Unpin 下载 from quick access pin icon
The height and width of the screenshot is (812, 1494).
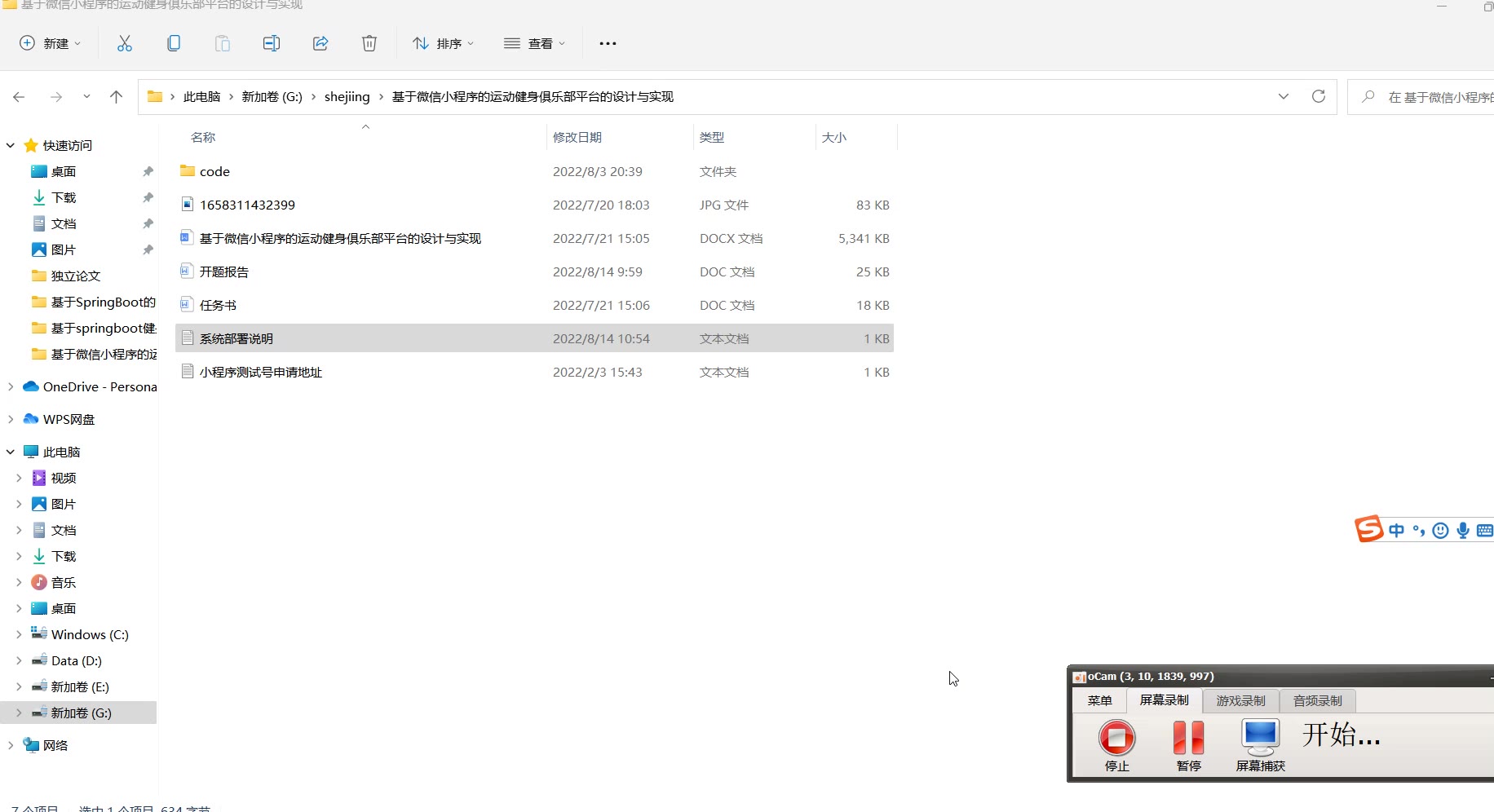point(148,197)
